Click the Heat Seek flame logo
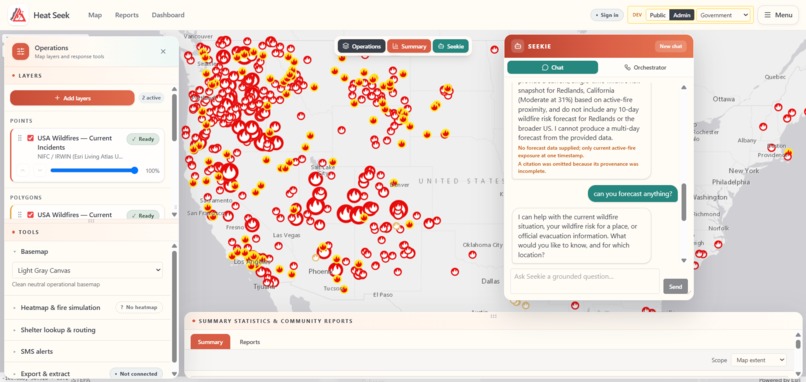The width and height of the screenshot is (806, 382). pos(19,15)
